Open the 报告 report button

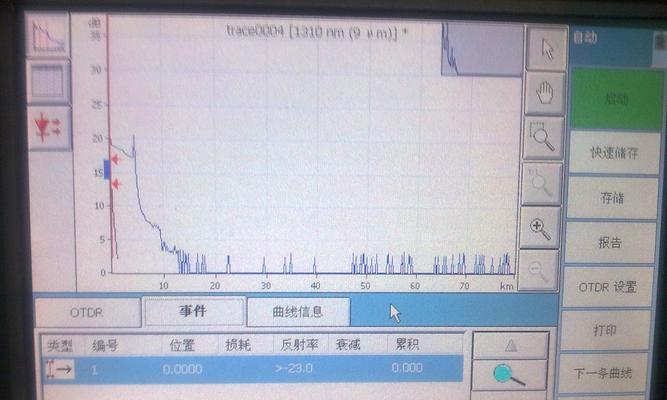(x=610, y=243)
